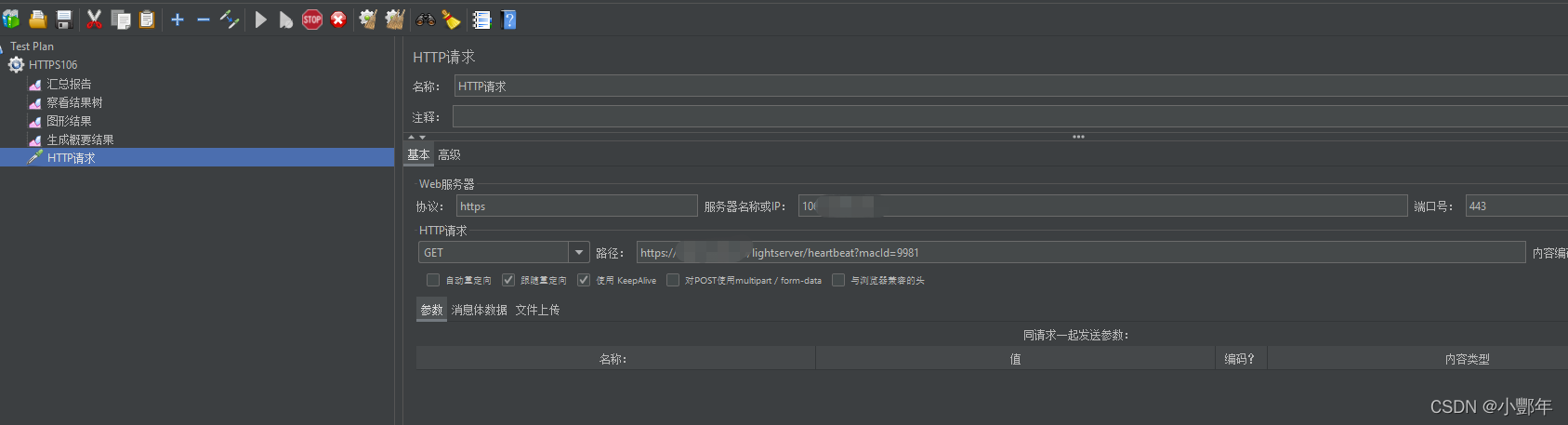This screenshot has width=1568, height=425.
Task: Copy the selected element via toolbar
Action: (121, 20)
